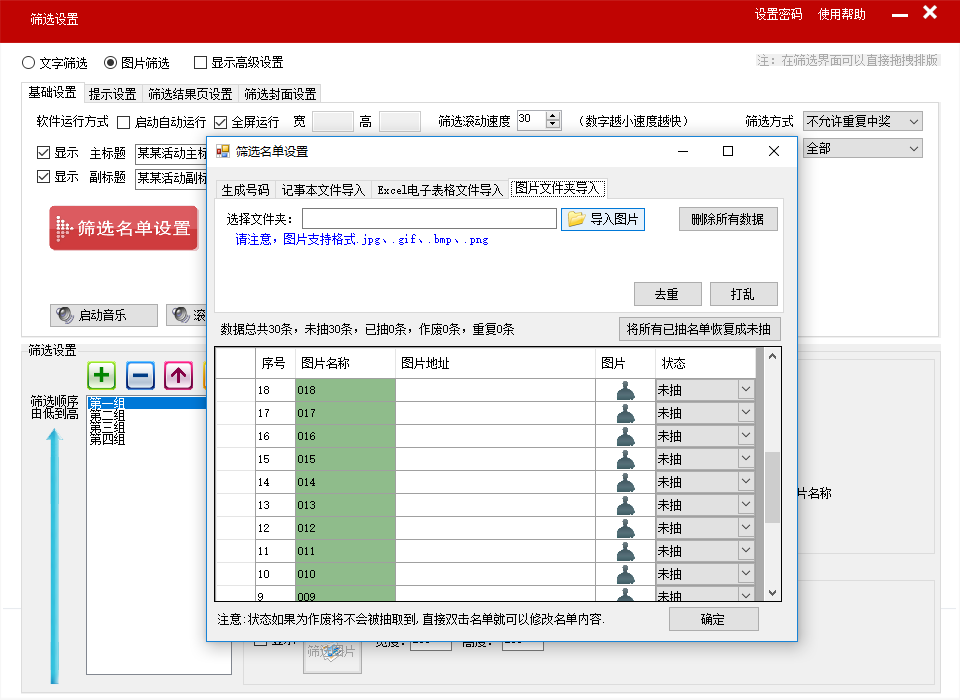Open the Excel电子表格文件导入 tab
This screenshot has width=960, height=700.
point(439,189)
